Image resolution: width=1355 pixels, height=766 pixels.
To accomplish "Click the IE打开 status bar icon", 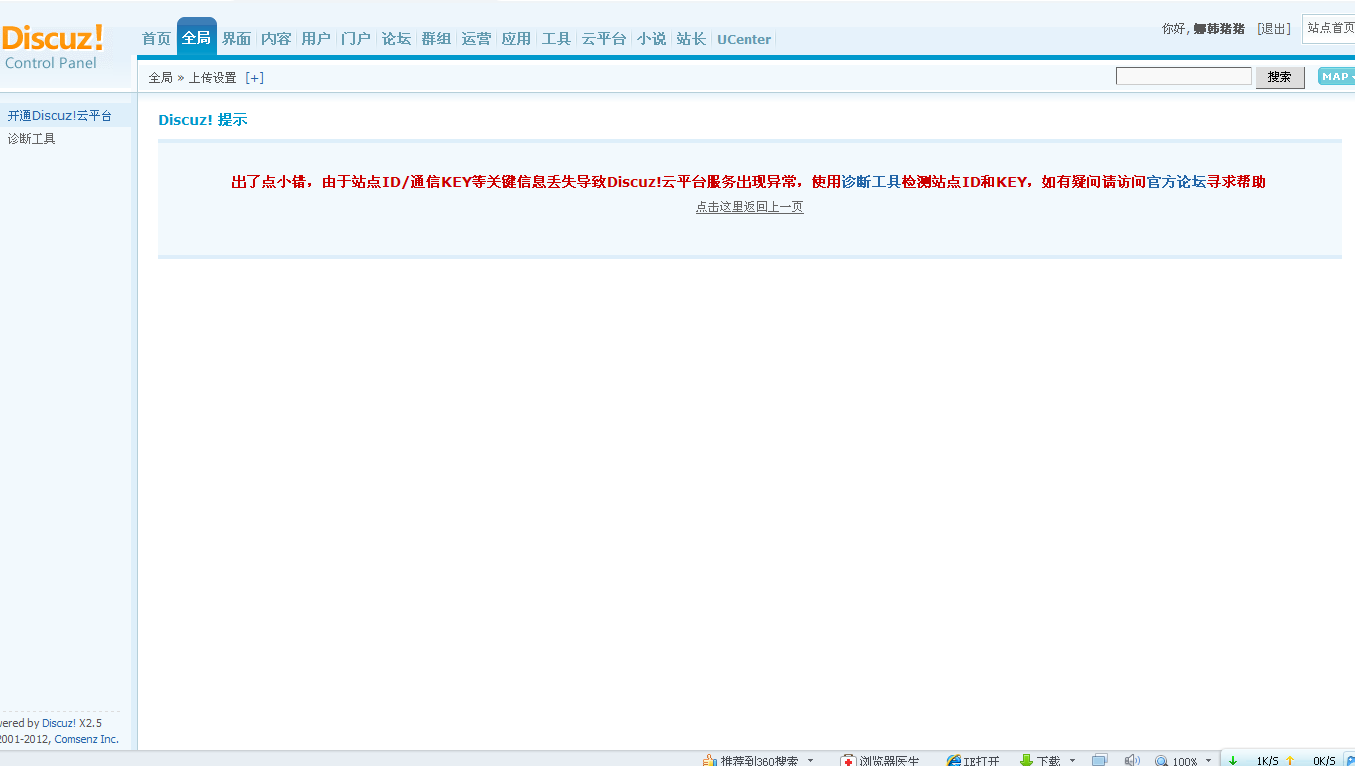I will point(973,761).
